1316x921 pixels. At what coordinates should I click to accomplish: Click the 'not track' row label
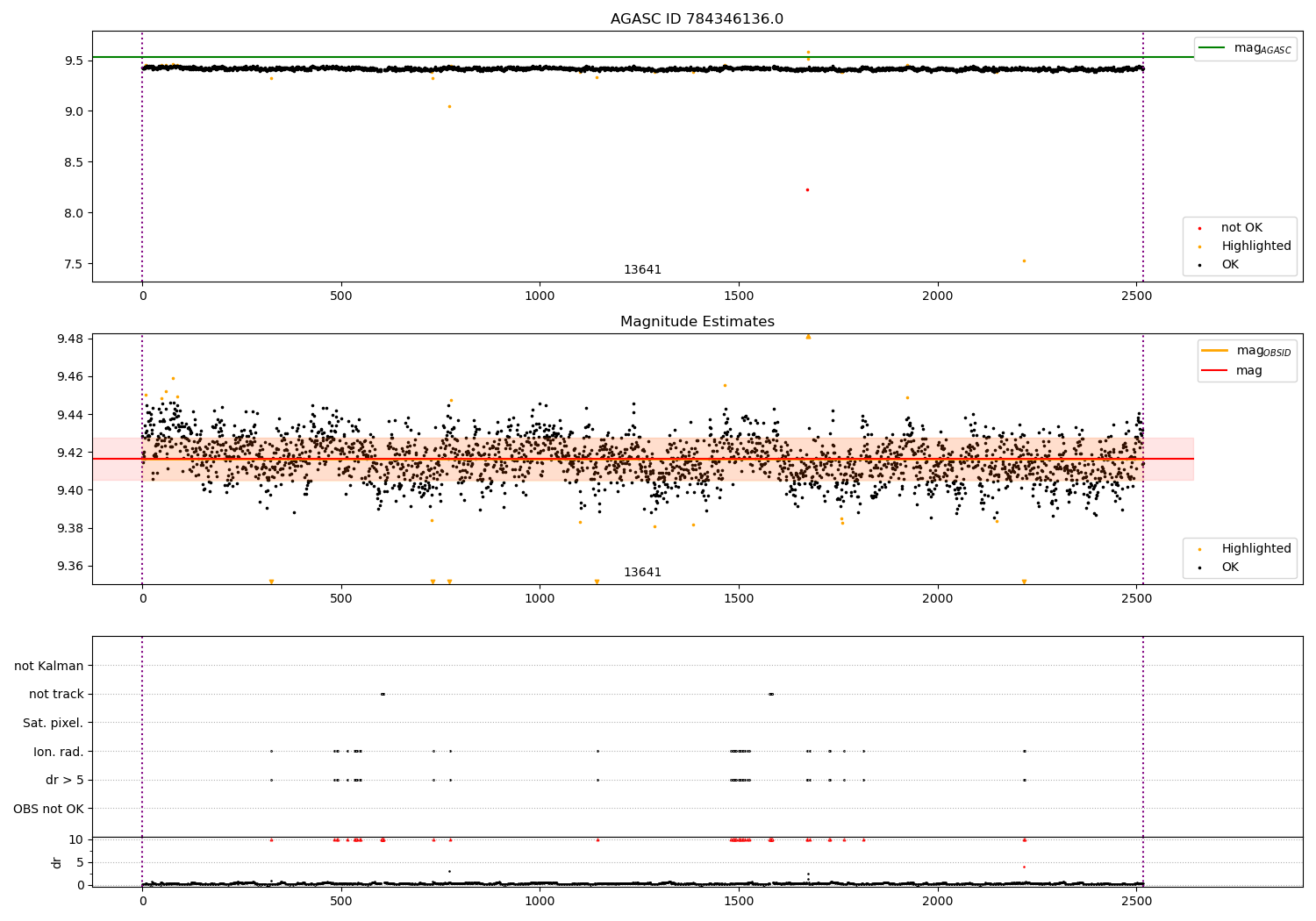[x=56, y=695]
